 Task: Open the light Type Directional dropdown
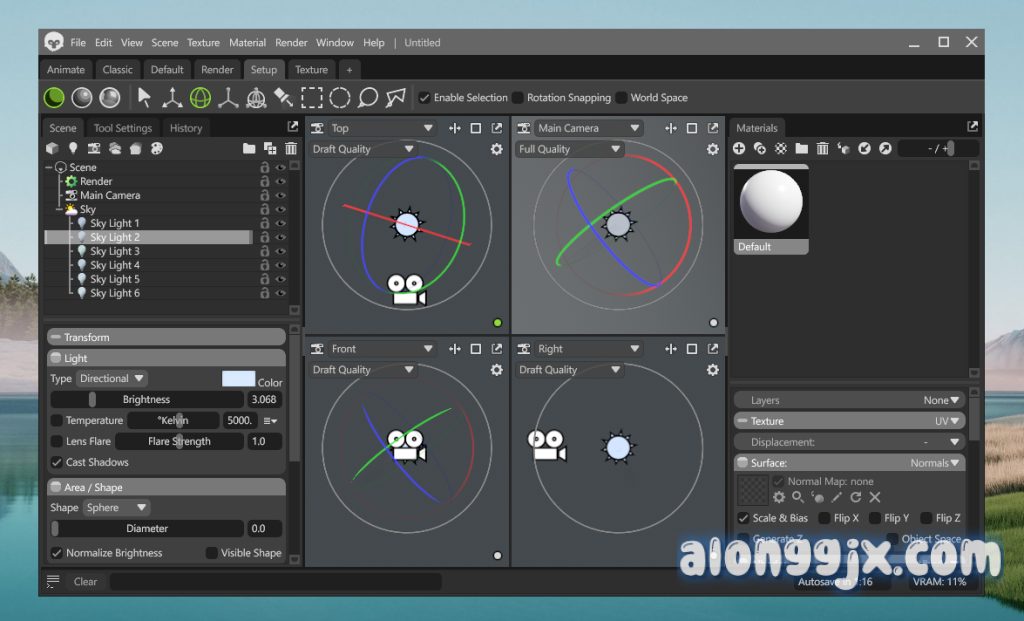click(111, 379)
